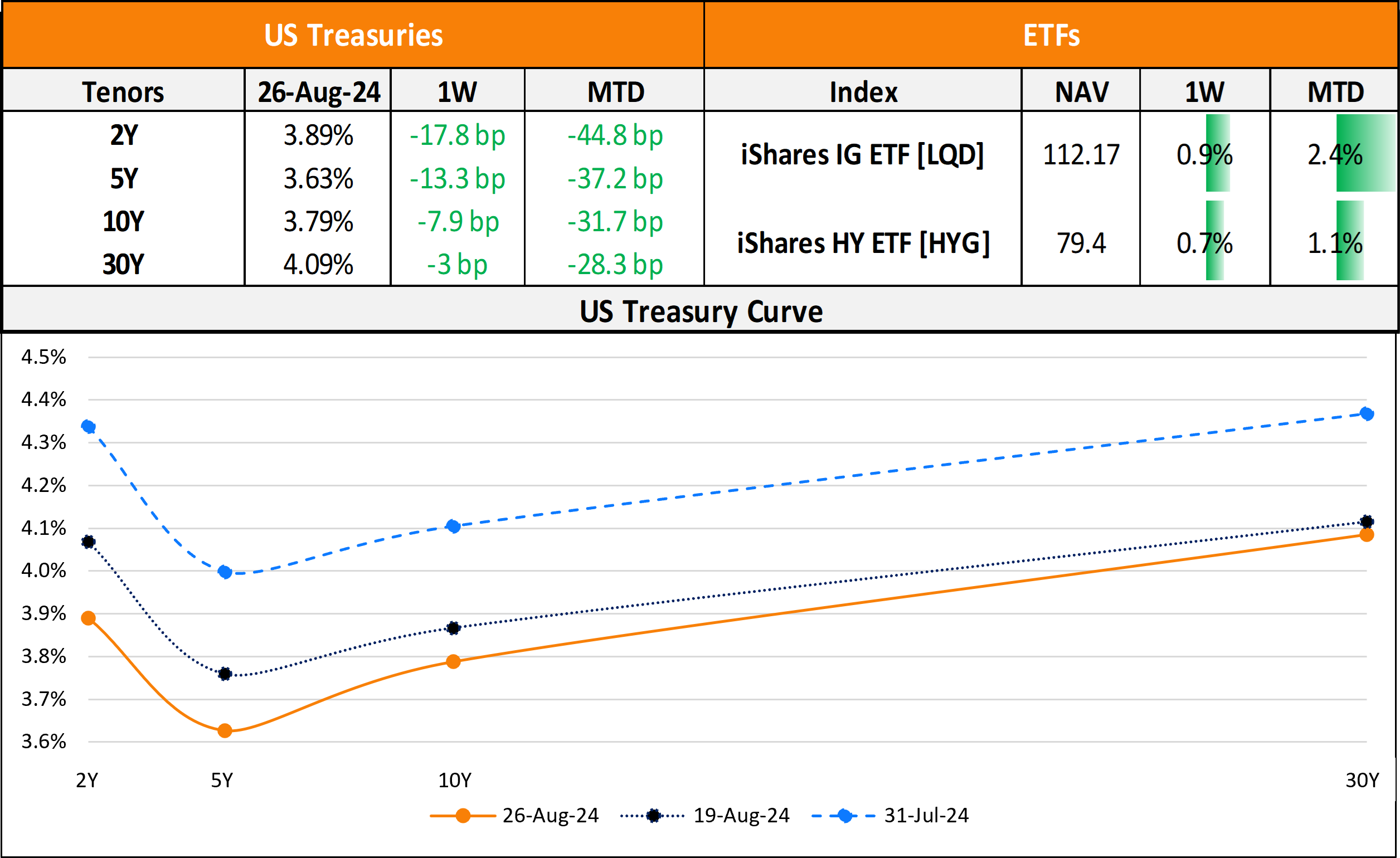Select the US Treasuries header
The width and height of the screenshot is (1400, 858).
pyautogui.click(x=353, y=35)
